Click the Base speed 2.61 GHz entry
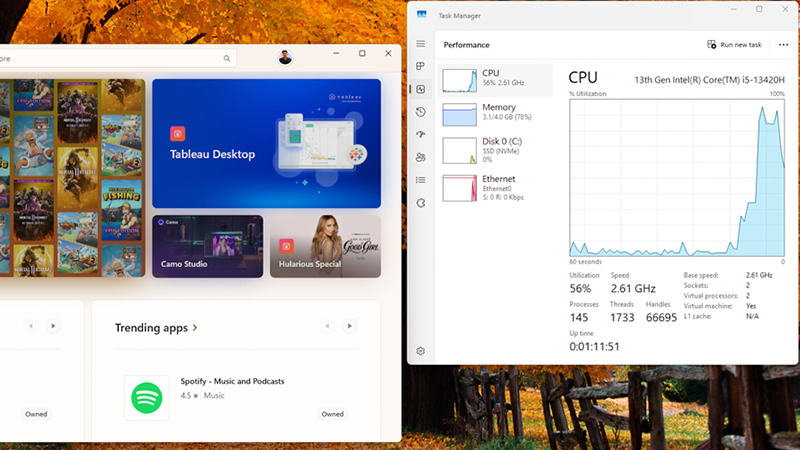 728,275
